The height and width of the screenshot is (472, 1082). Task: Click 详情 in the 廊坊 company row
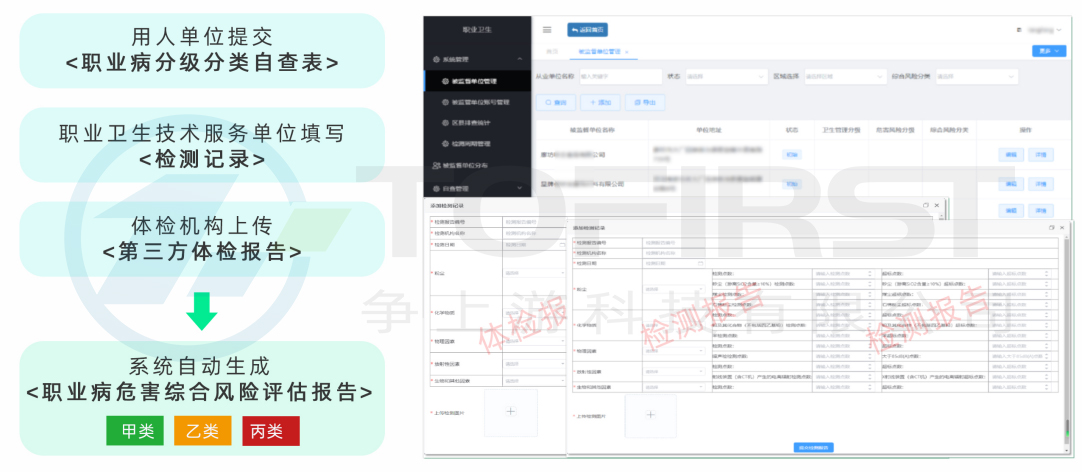1041,155
